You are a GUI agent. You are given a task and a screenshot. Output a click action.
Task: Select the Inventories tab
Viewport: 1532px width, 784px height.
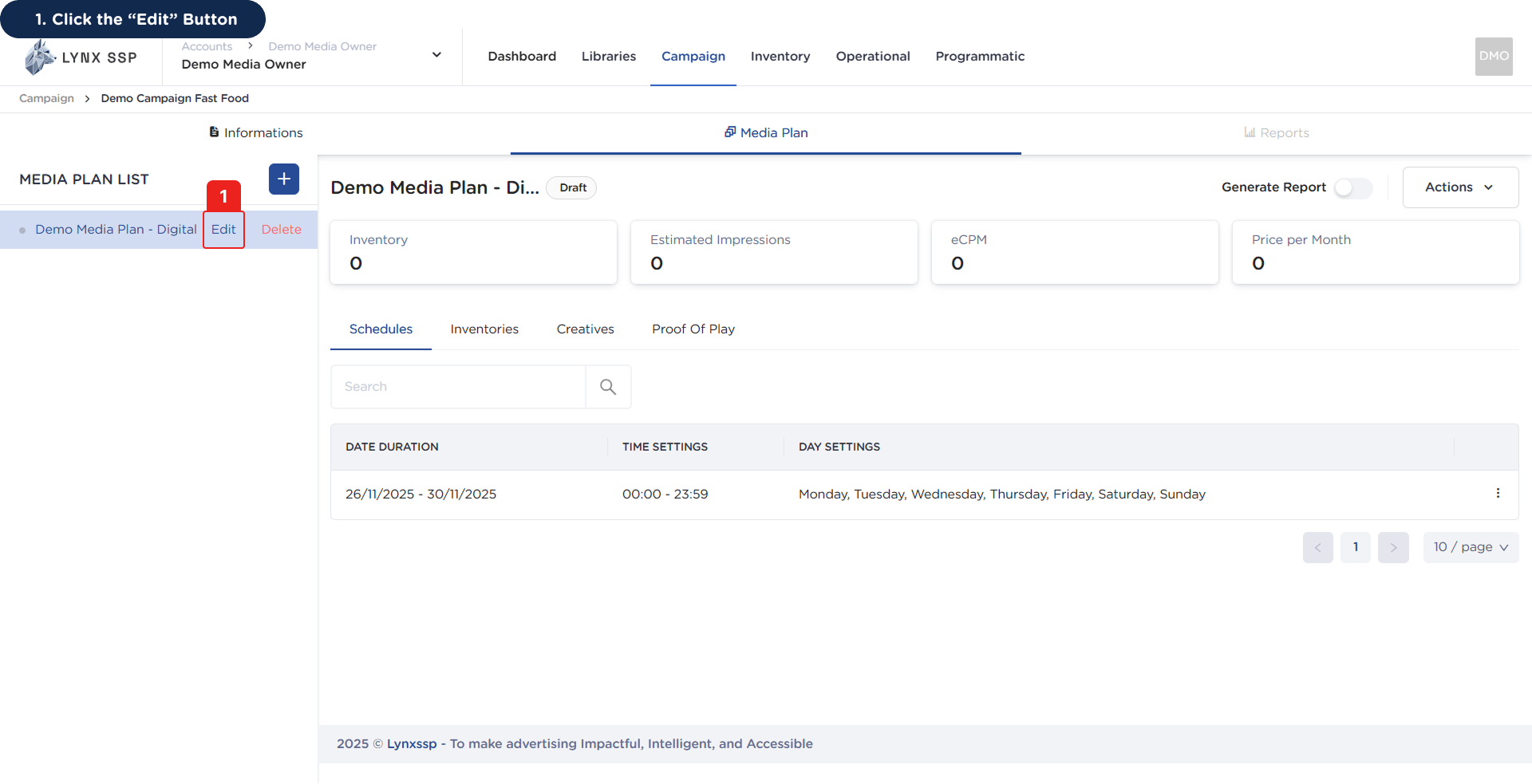coord(484,329)
